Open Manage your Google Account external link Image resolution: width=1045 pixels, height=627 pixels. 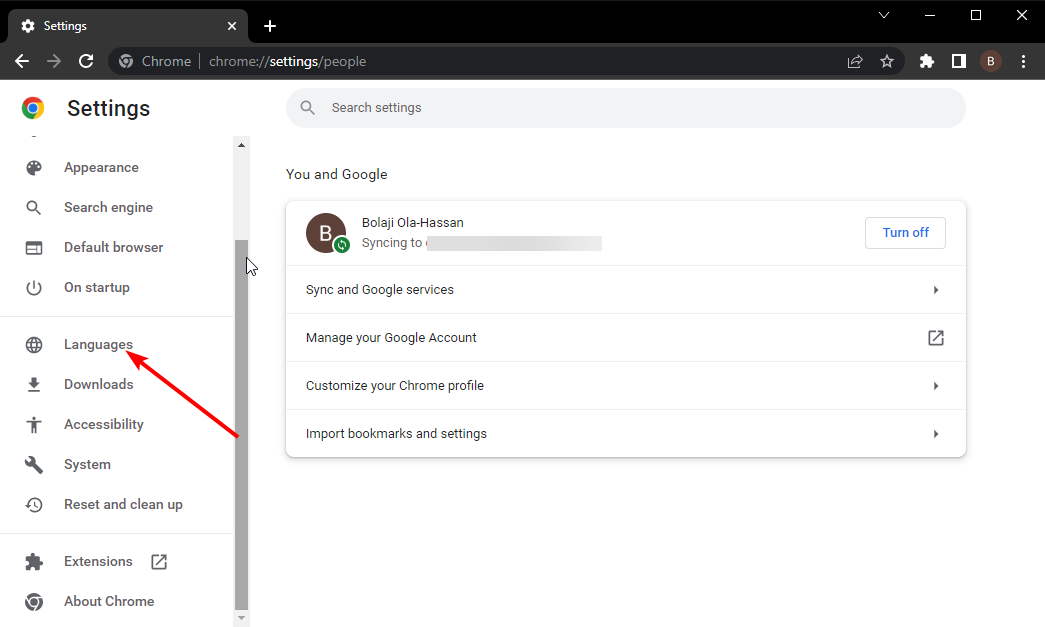click(x=936, y=338)
